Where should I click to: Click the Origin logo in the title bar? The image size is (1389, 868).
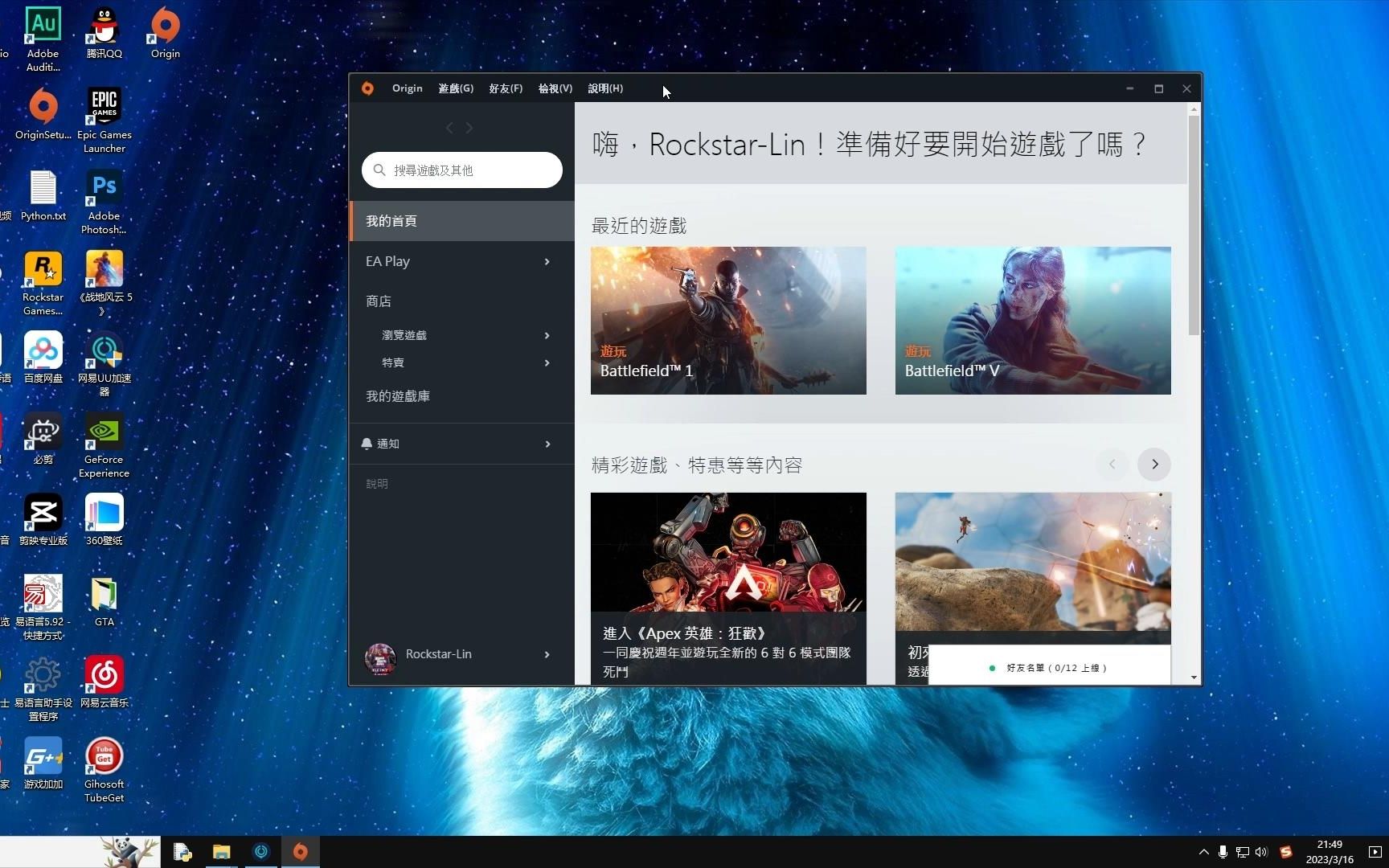(367, 88)
